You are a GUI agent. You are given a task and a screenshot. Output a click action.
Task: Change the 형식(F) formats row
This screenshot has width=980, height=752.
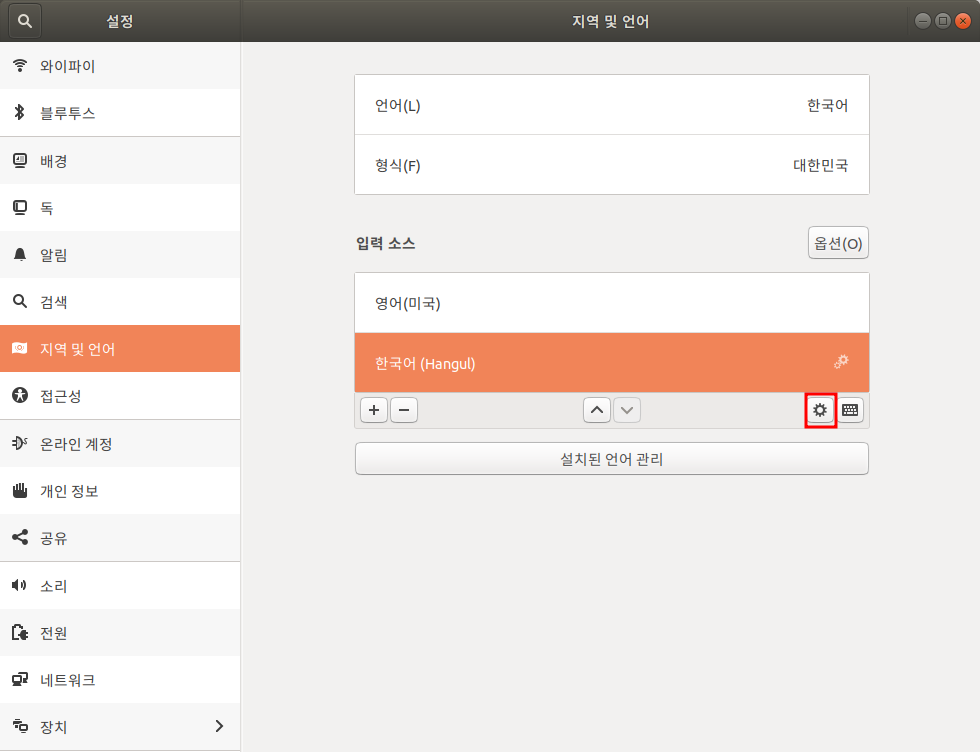click(x=612, y=165)
